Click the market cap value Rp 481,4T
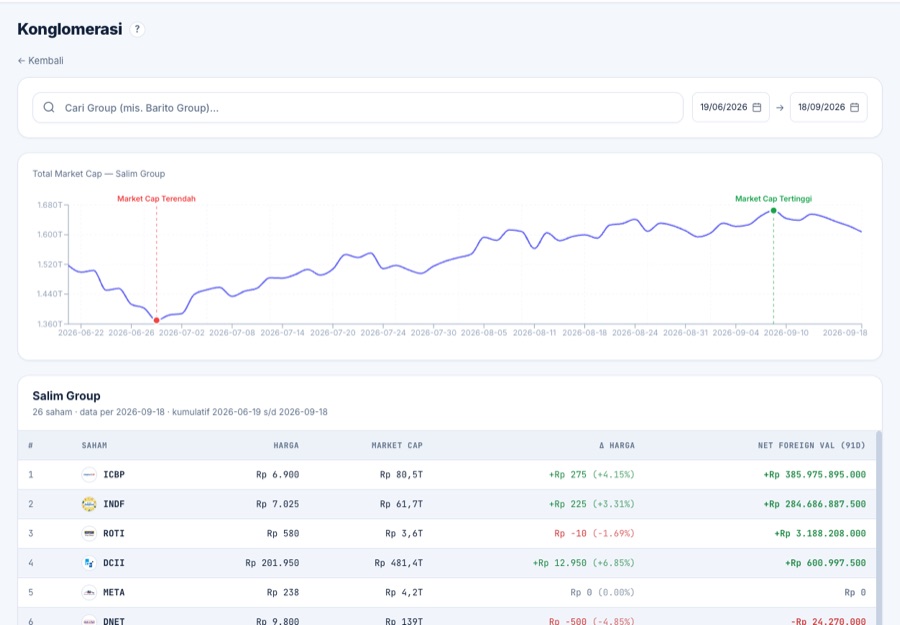The width and height of the screenshot is (900, 625). [x=398, y=563]
